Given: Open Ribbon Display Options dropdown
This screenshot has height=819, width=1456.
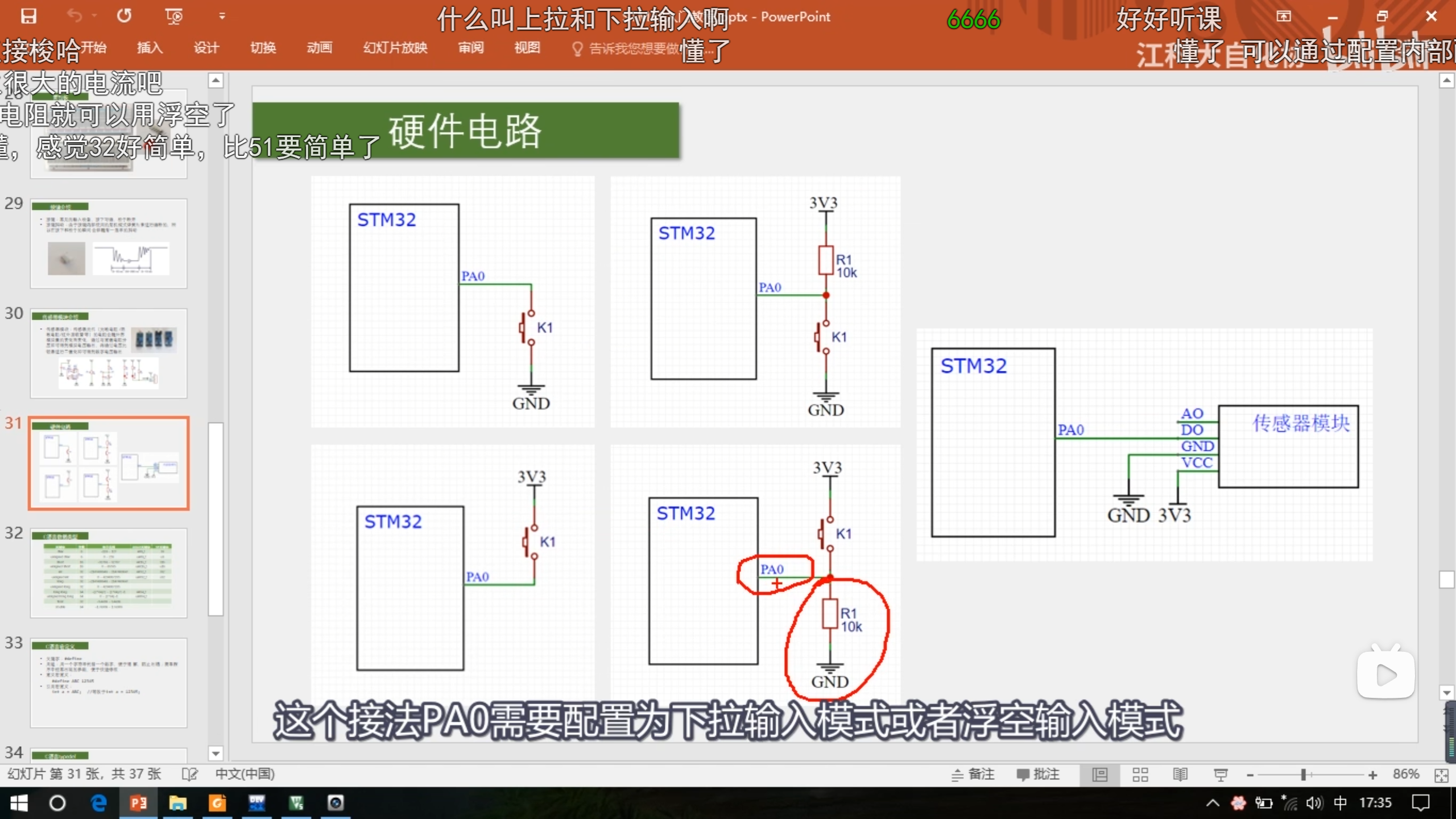Looking at the screenshot, I should point(1284,16).
